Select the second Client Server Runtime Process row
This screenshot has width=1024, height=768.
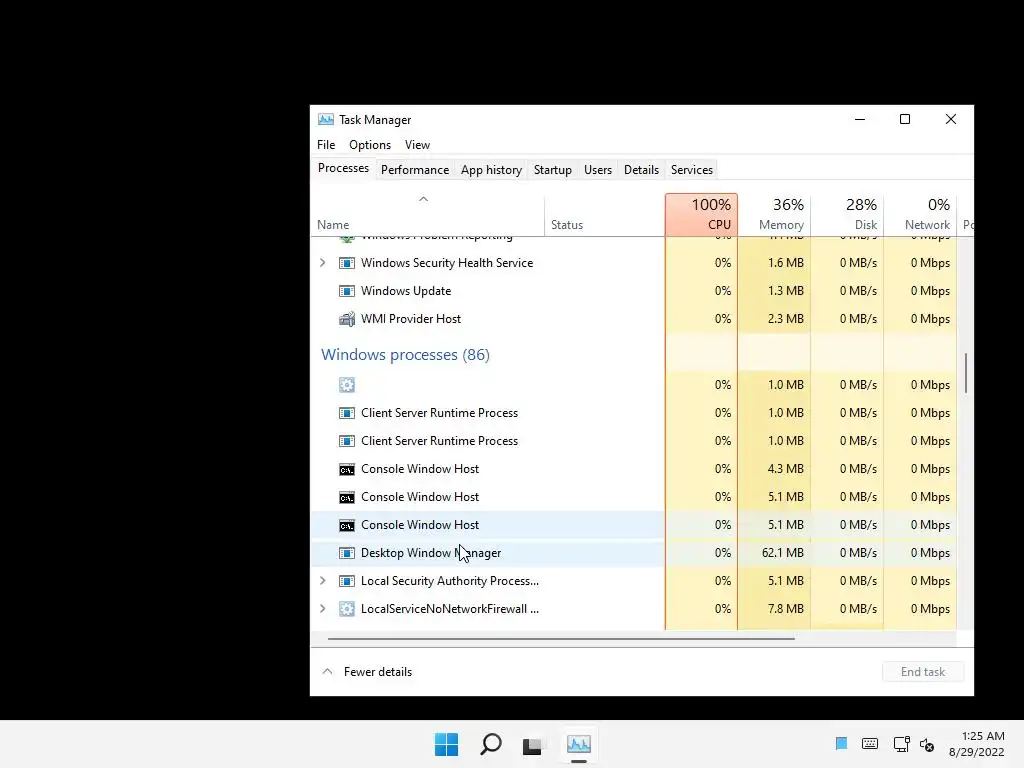pos(633,441)
